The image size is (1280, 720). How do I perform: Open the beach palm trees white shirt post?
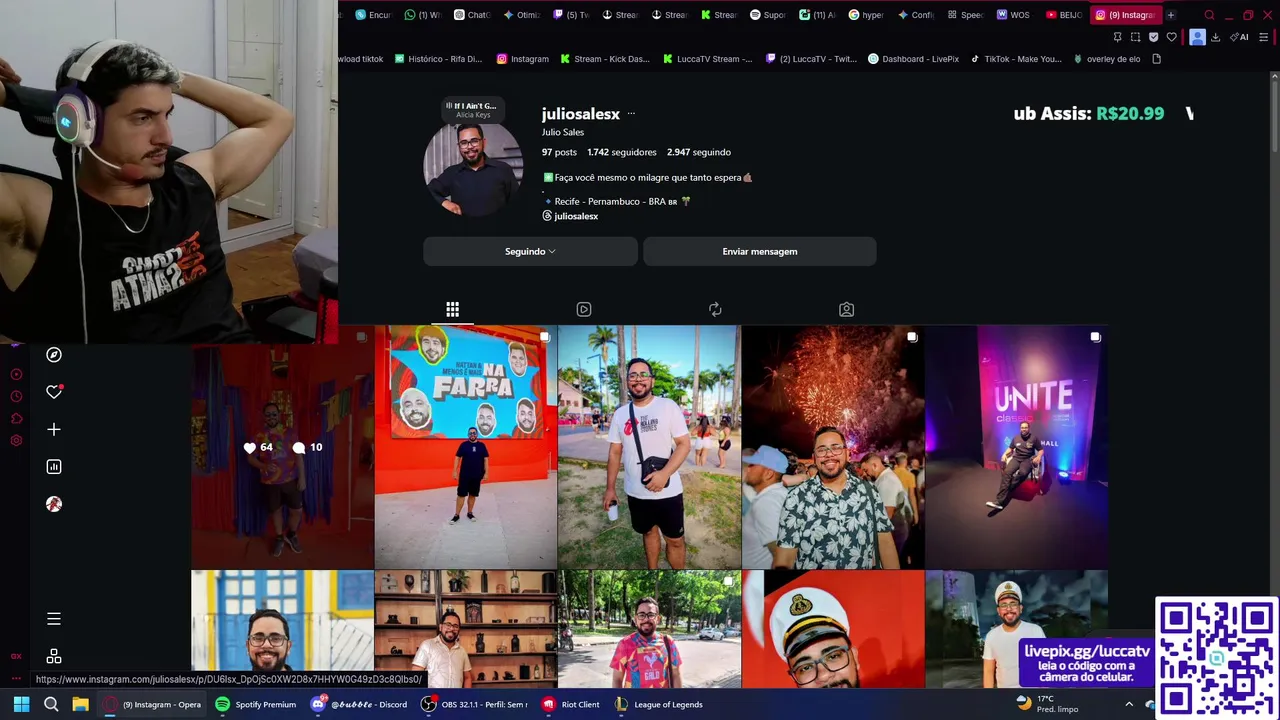click(649, 447)
